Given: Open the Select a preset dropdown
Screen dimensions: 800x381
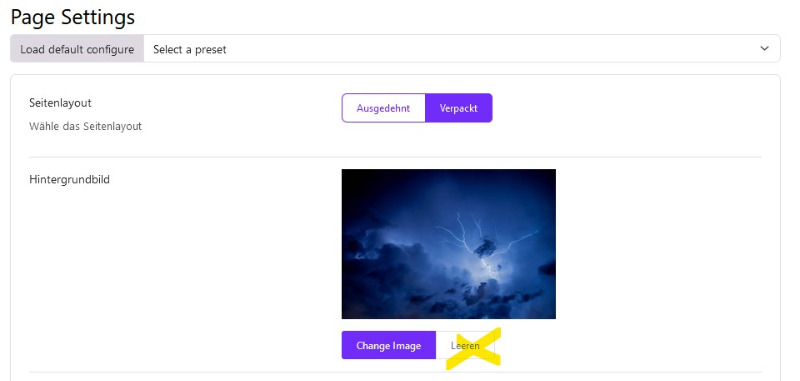Looking at the screenshot, I should pyautogui.click(x=462, y=49).
